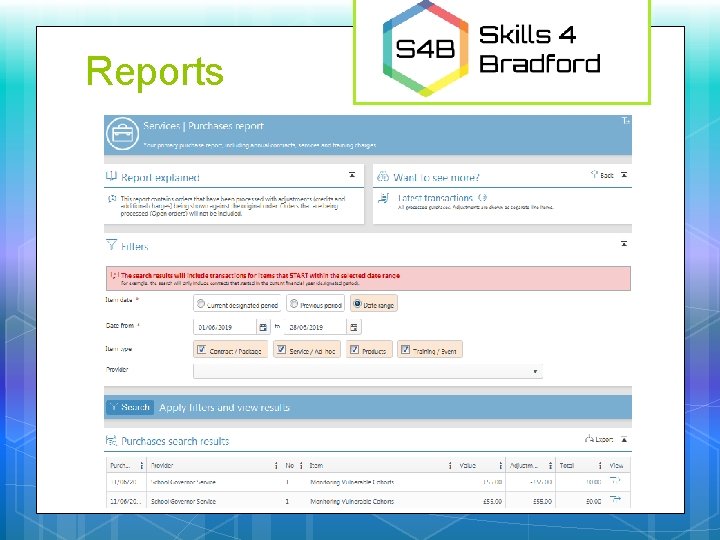Click the text size icon in report header

[625, 121]
